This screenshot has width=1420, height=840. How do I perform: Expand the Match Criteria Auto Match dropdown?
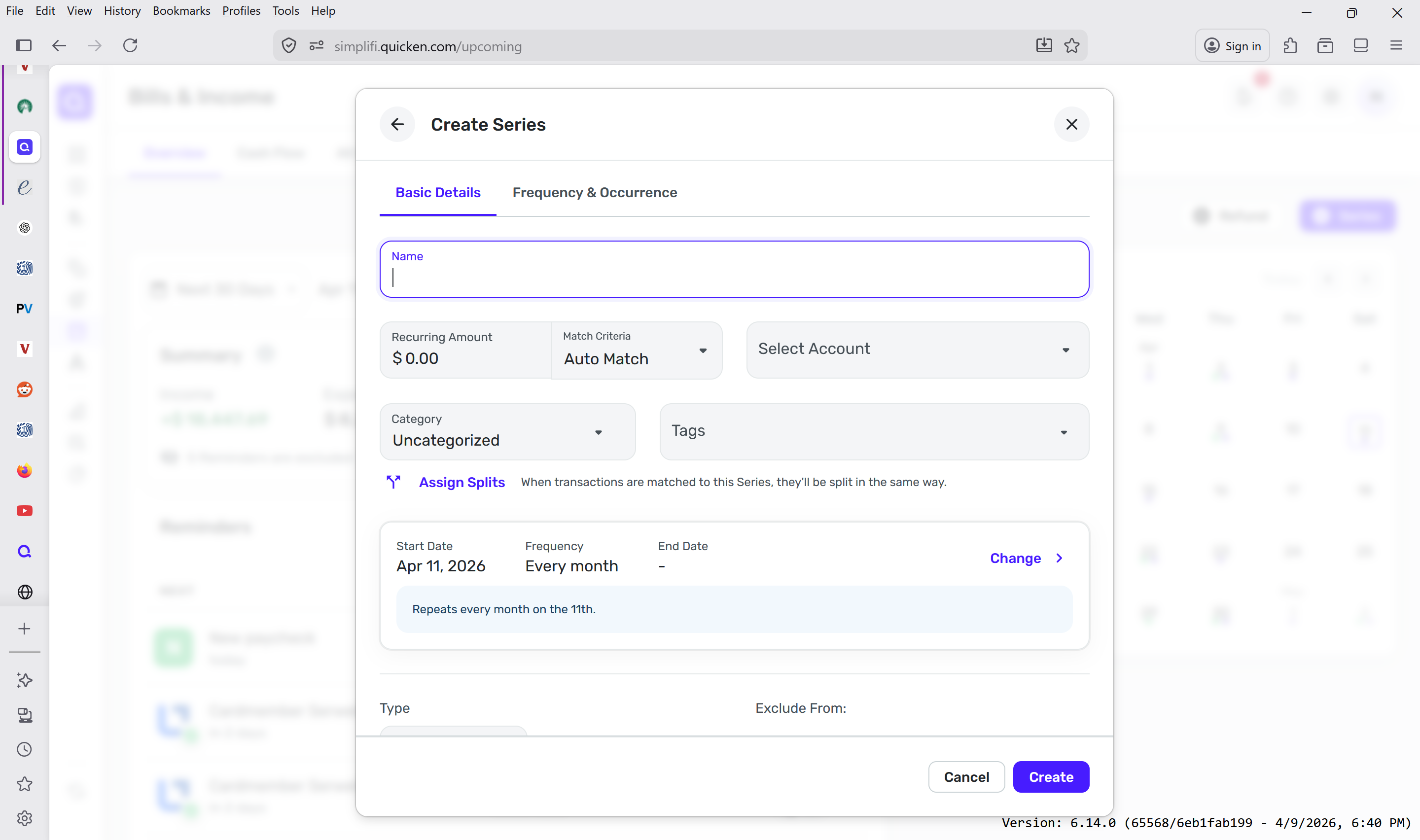click(636, 350)
